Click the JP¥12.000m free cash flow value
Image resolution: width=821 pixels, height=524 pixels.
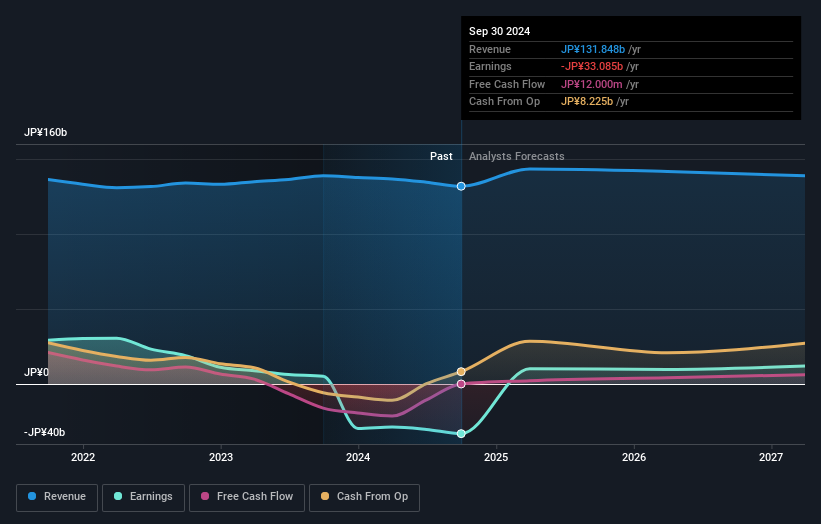point(592,84)
